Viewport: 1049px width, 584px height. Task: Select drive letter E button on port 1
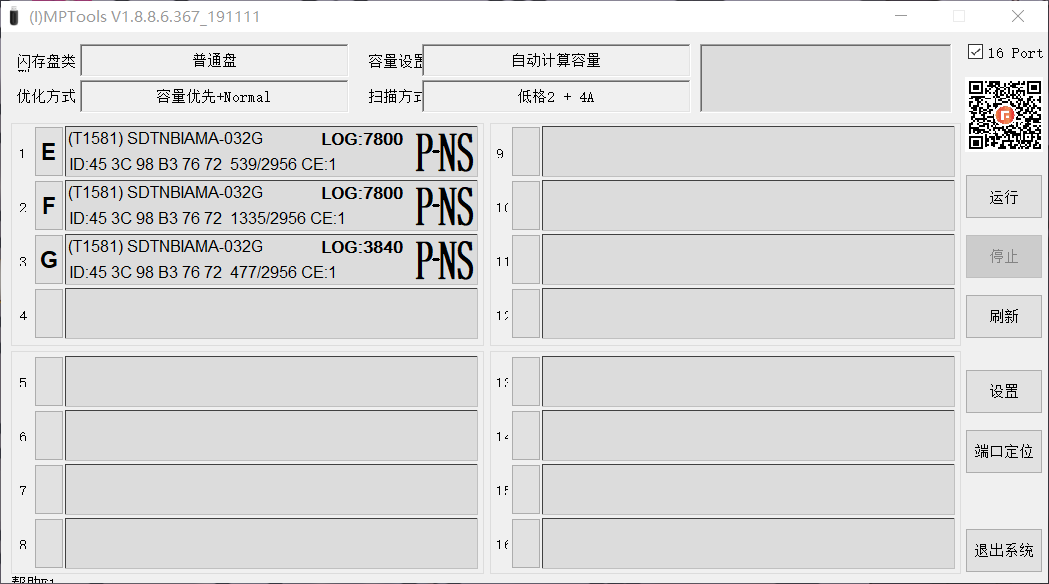(49, 152)
